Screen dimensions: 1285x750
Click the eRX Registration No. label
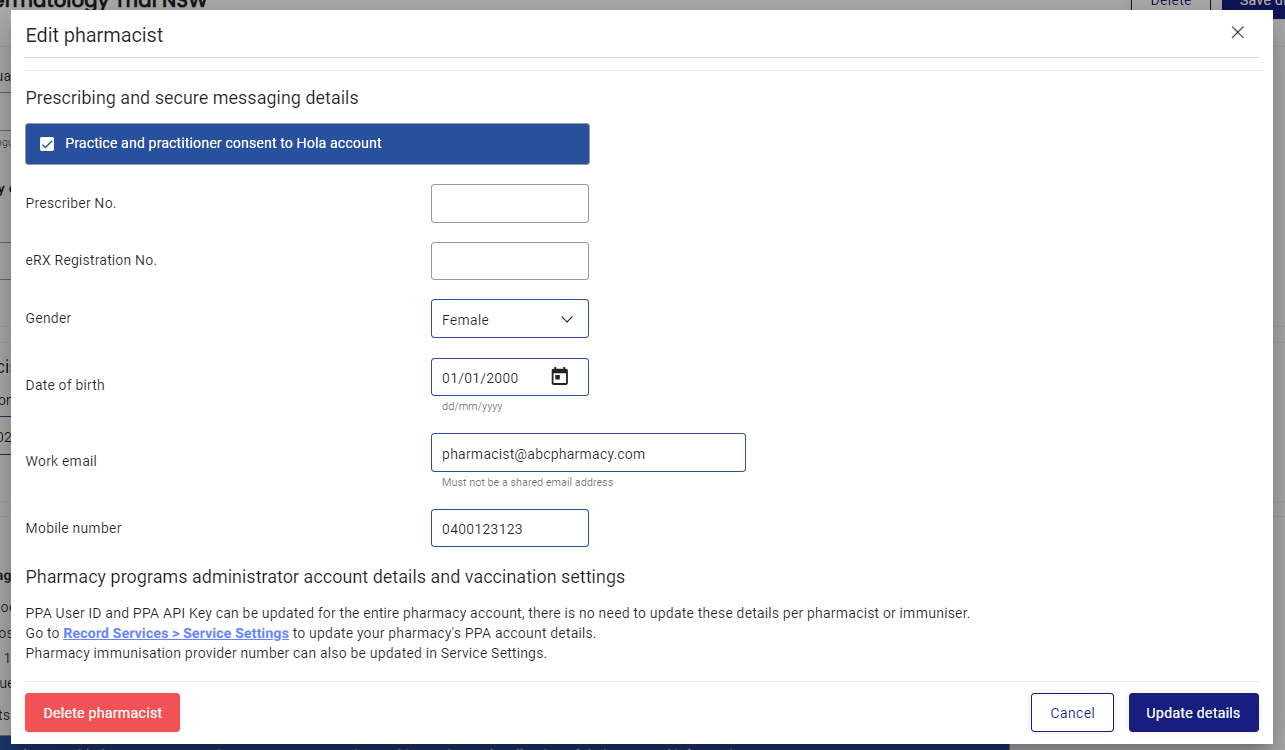click(91, 260)
